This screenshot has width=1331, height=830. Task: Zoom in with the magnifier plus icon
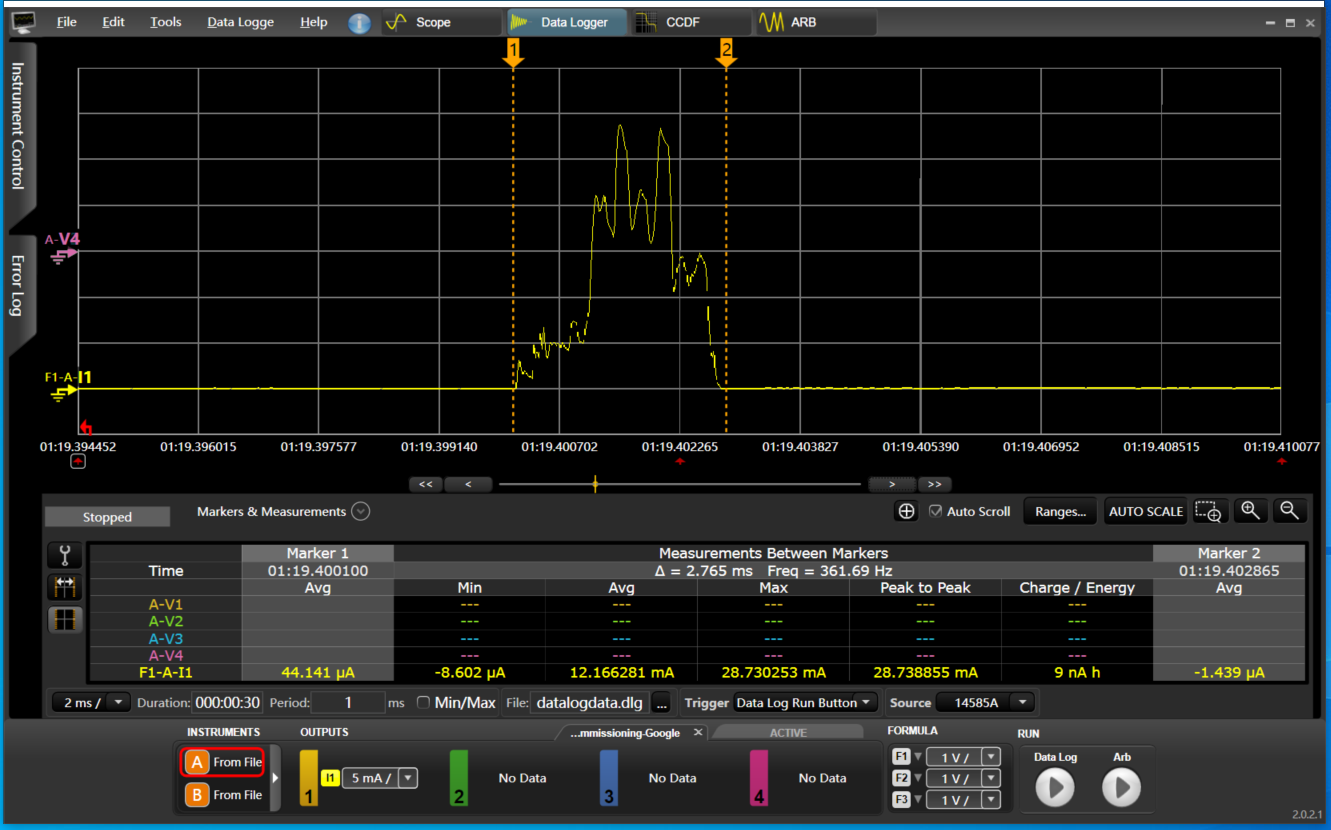[1250, 510]
